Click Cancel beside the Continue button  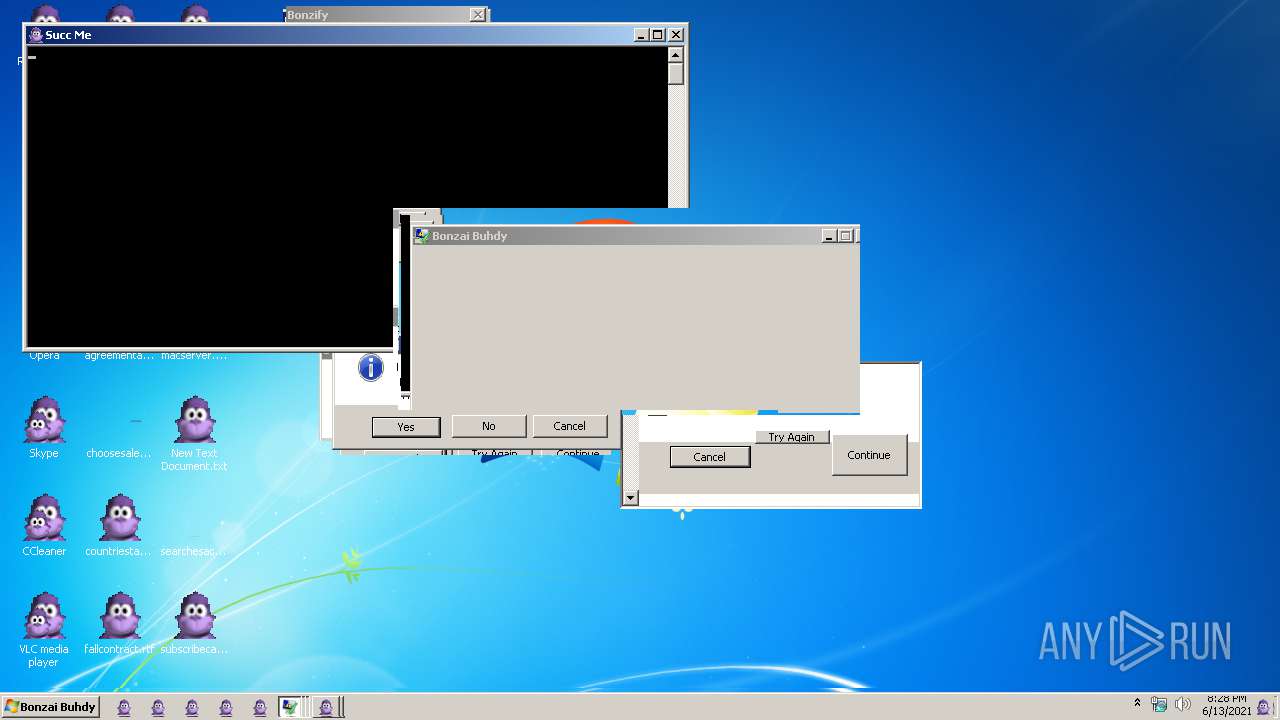point(709,457)
